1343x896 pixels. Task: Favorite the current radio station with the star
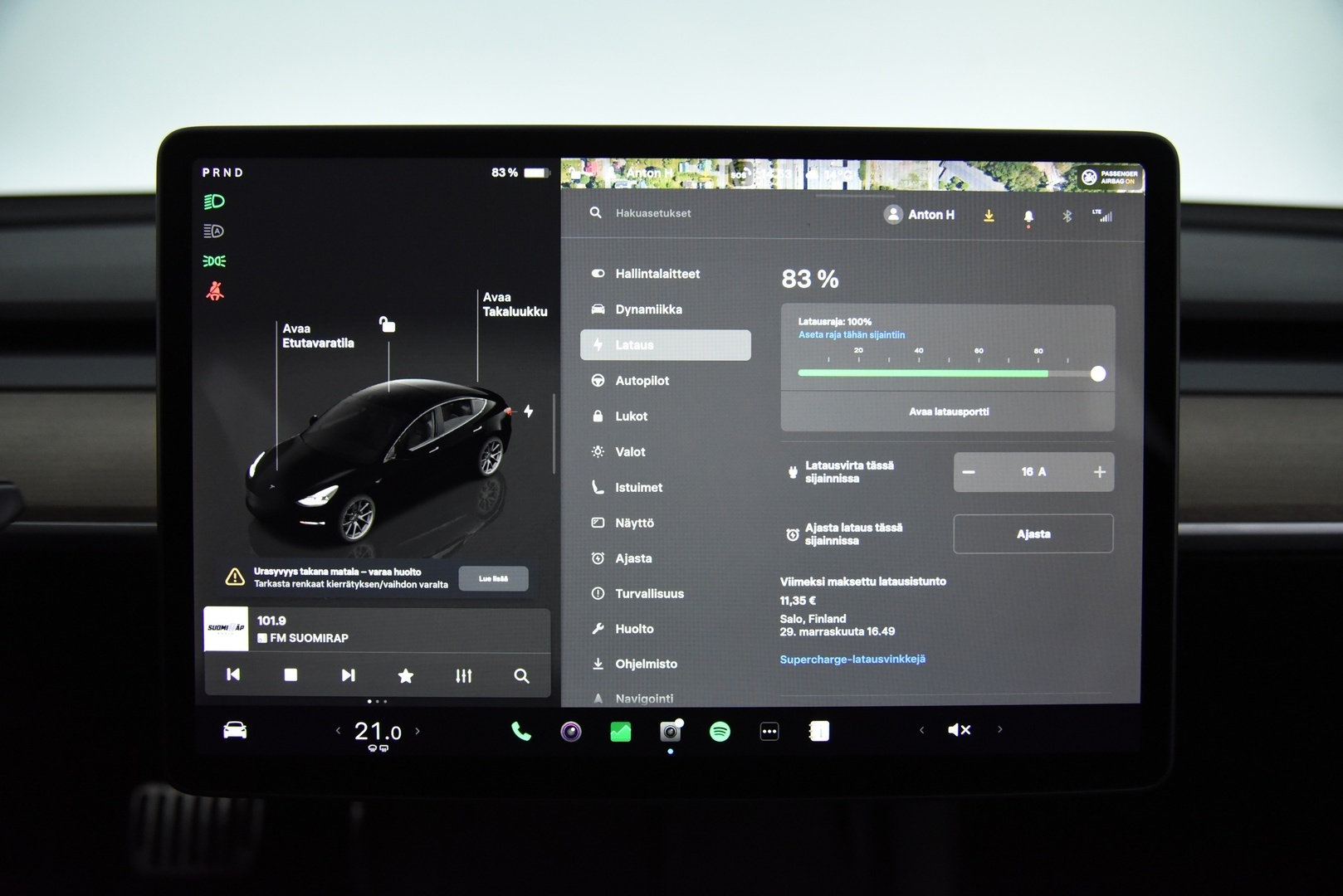[405, 675]
